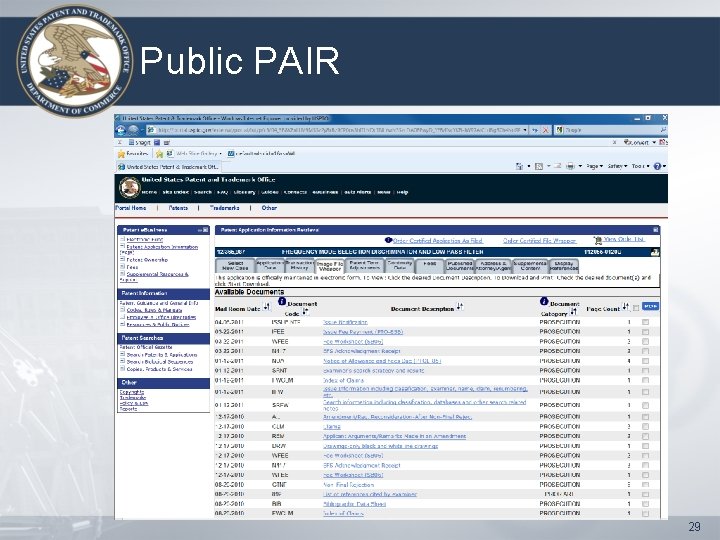
Task: Open the Trademarks navigation link
Action: pyautogui.click(x=225, y=208)
